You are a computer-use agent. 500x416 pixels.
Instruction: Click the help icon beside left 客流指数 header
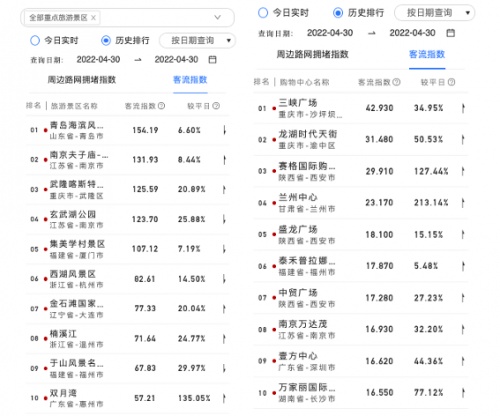click(161, 106)
